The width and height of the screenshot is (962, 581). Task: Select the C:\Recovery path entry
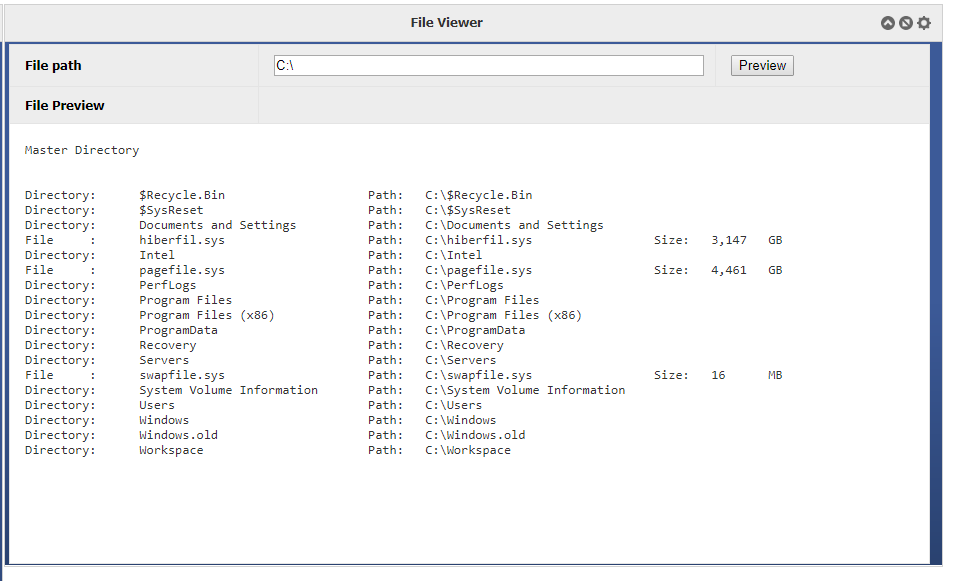pyautogui.click(x=464, y=345)
